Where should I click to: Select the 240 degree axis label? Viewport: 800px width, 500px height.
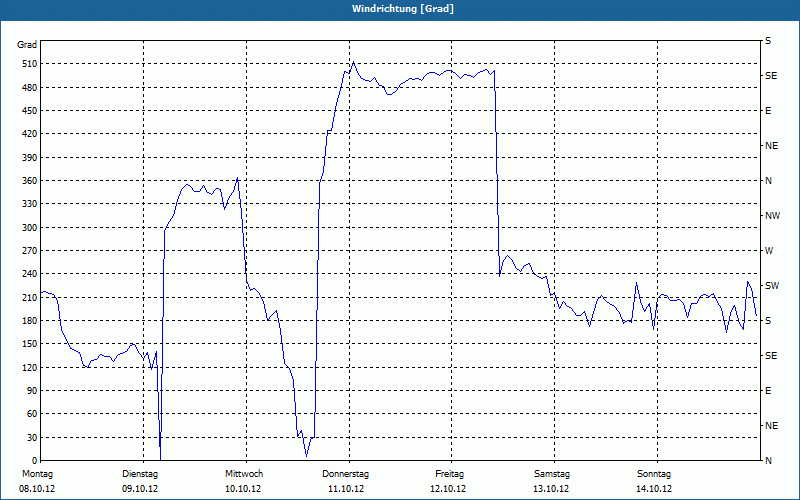click(29, 274)
